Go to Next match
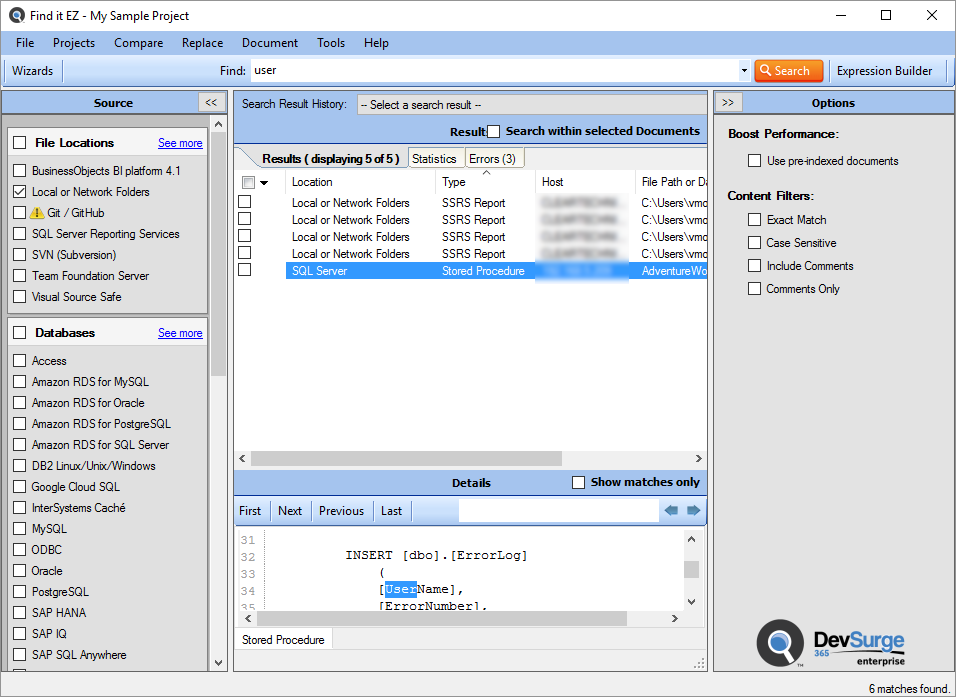 pos(290,511)
